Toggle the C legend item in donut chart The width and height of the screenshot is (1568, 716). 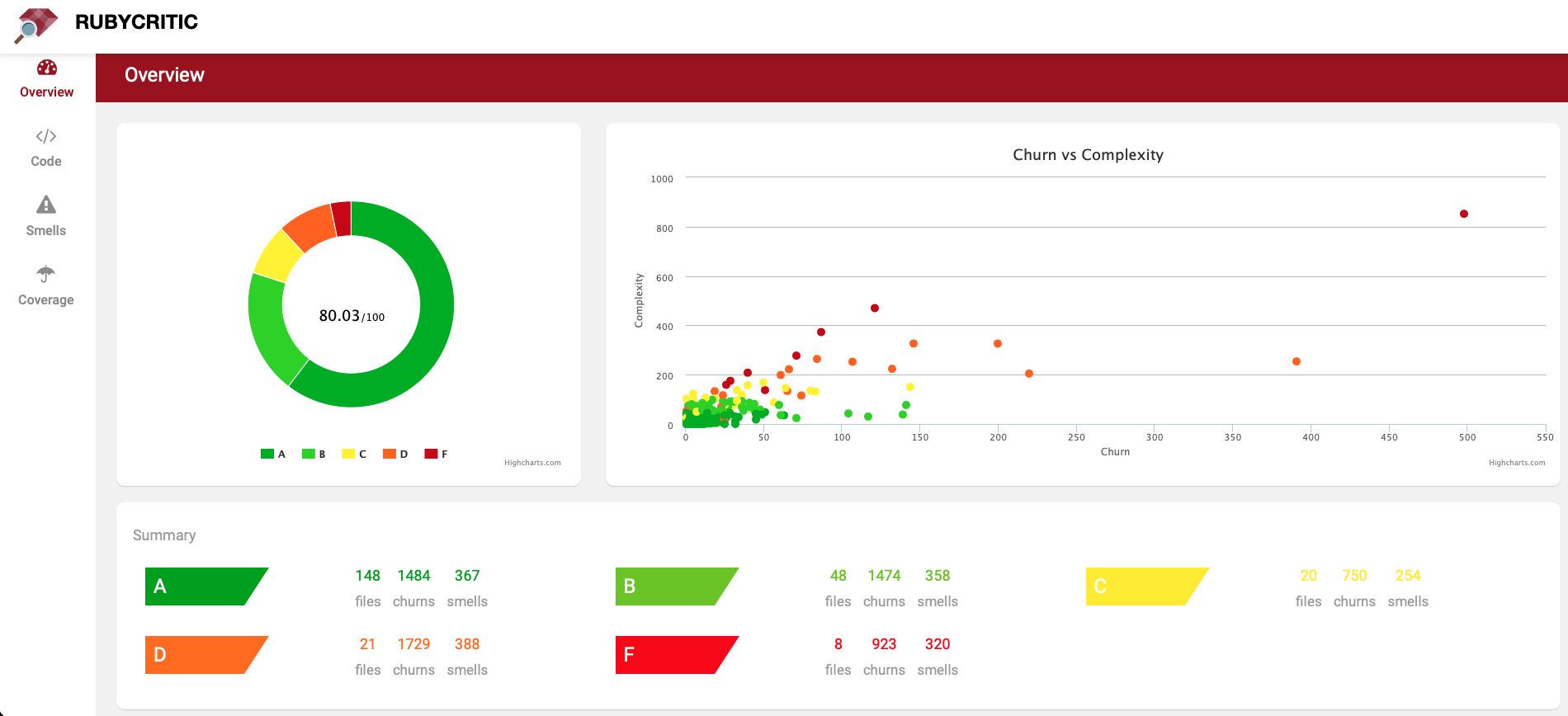[x=354, y=454]
